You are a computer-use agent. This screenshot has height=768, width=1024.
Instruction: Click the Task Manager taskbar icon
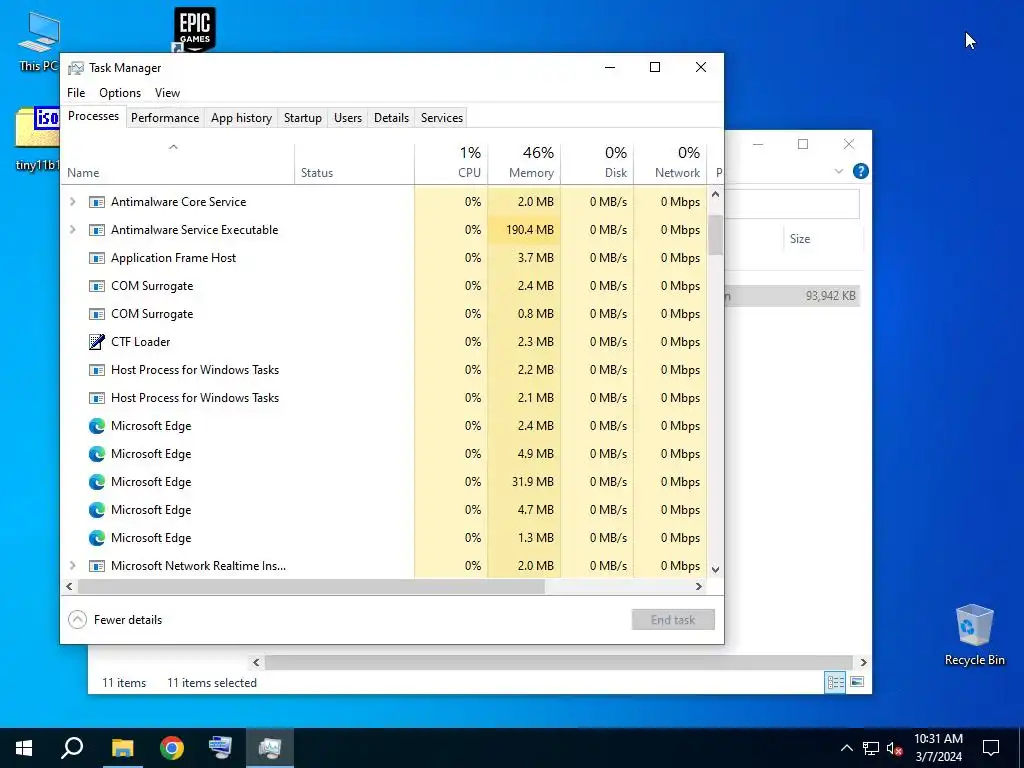click(270, 748)
